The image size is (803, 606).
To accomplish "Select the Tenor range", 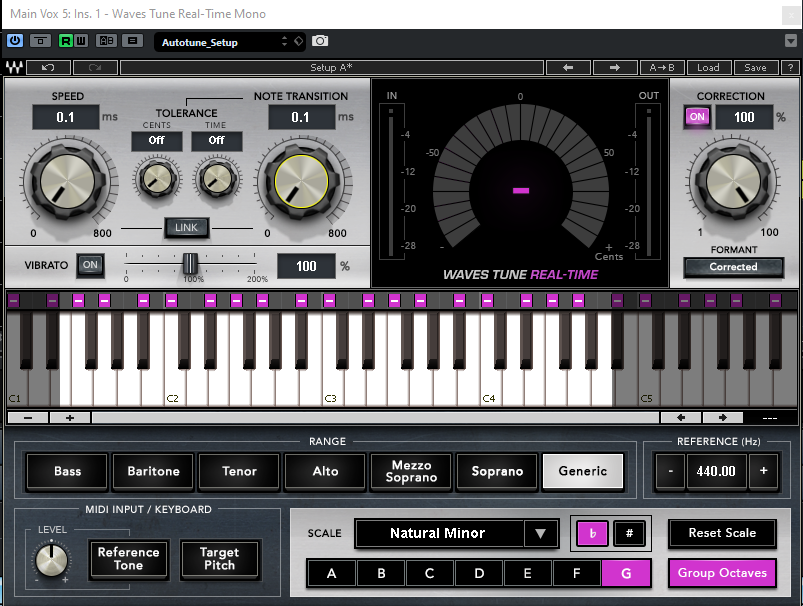I will (x=239, y=471).
